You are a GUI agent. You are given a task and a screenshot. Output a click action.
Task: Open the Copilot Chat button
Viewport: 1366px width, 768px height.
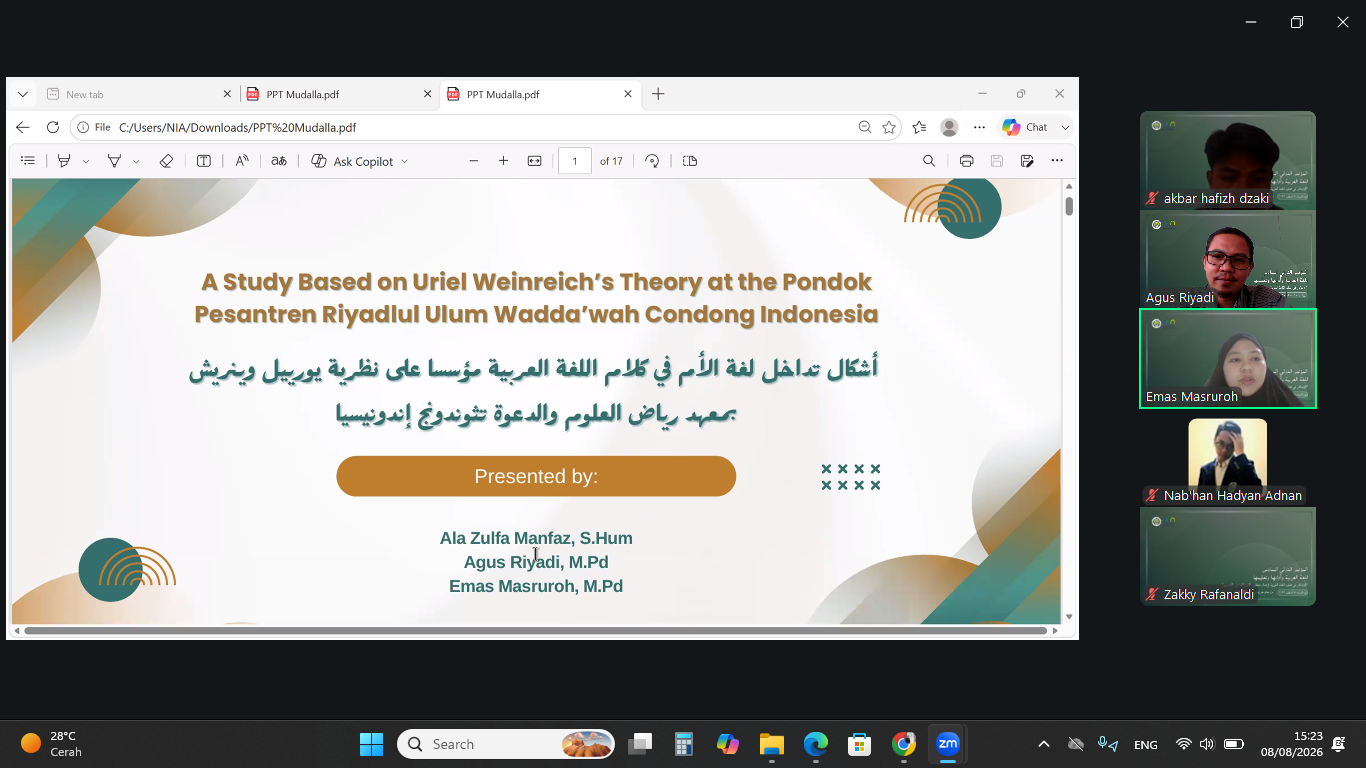[1025, 127]
